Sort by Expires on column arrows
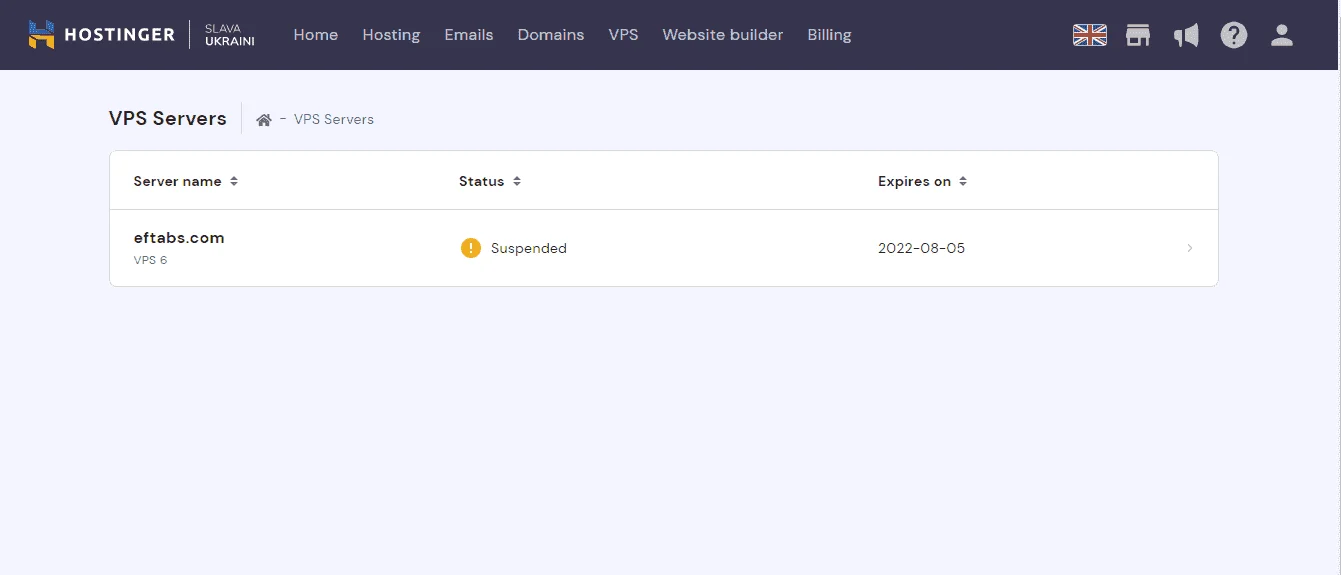The width and height of the screenshot is (1341, 575). point(963,182)
